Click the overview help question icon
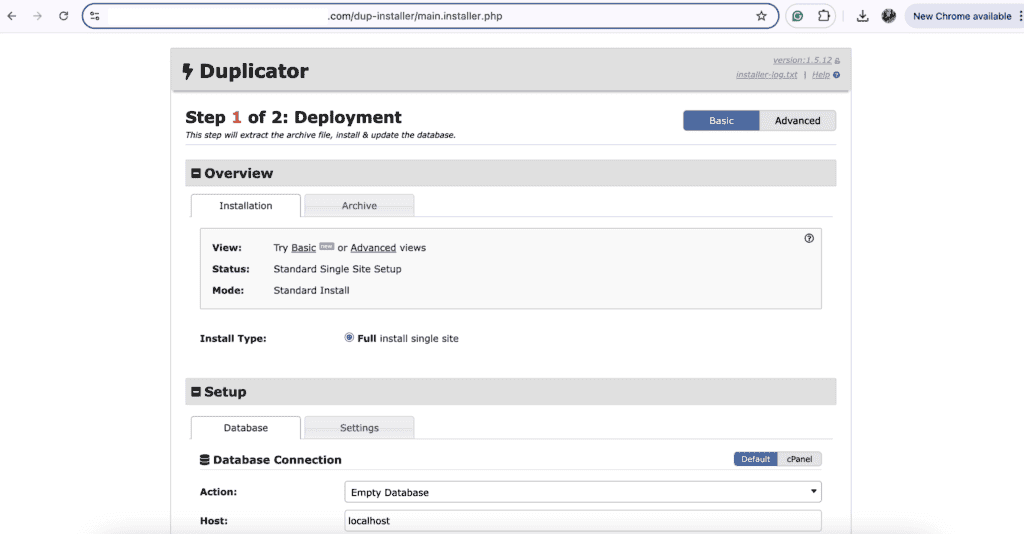Screen dimensions: 1024x534 (x=809, y=238)
